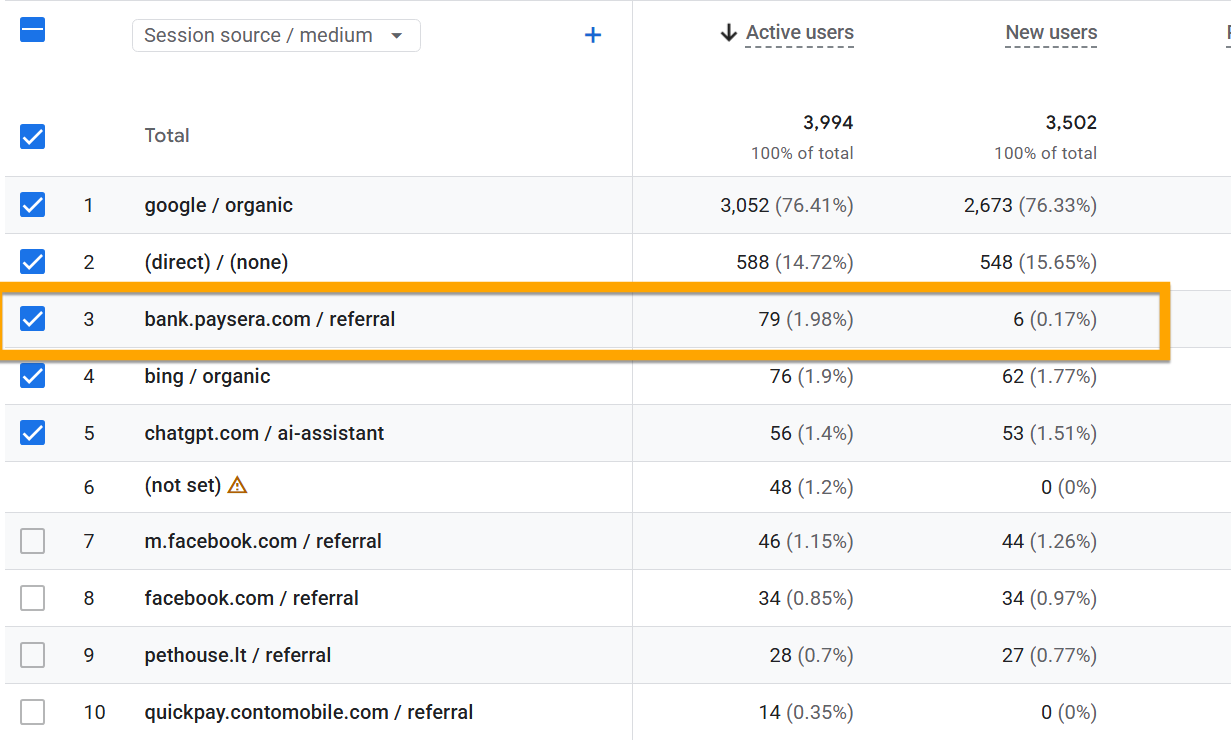Viewport: 1231px width, 748px height.
Task: Click the 76 (1.9%) active users cell
Action: 812,376
